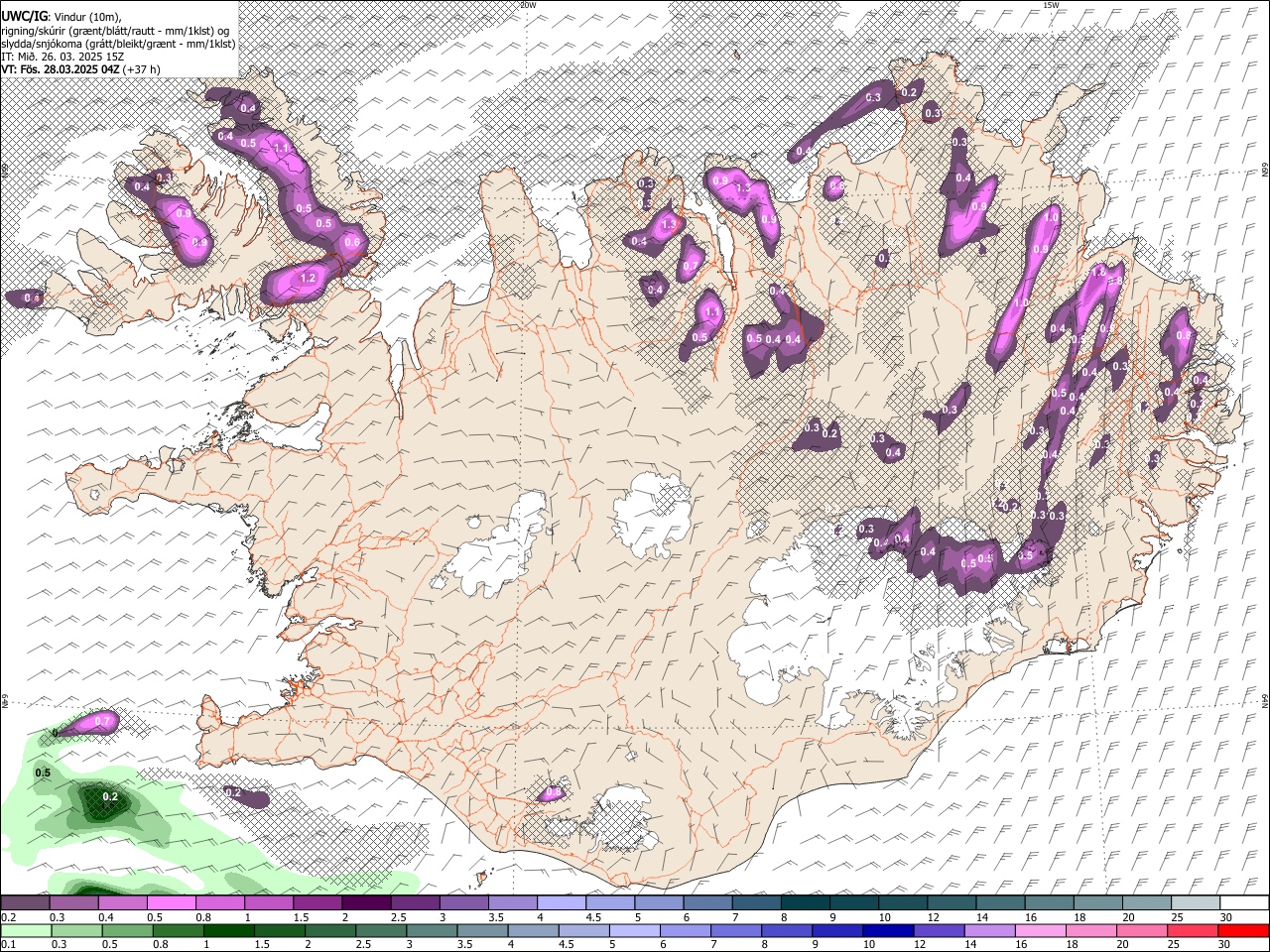Viewport: 1270px width, 952px height.
Task: Click the palest green rain swatch at 0.1
Action: tap(26, 930)
